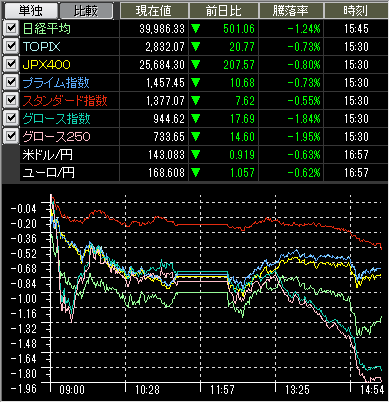The height and width of the screenshot is (403, 390).
Task: Click the down arrow in ユーロ/円 row
Action: pyautogui.click(x=196, y=173)
